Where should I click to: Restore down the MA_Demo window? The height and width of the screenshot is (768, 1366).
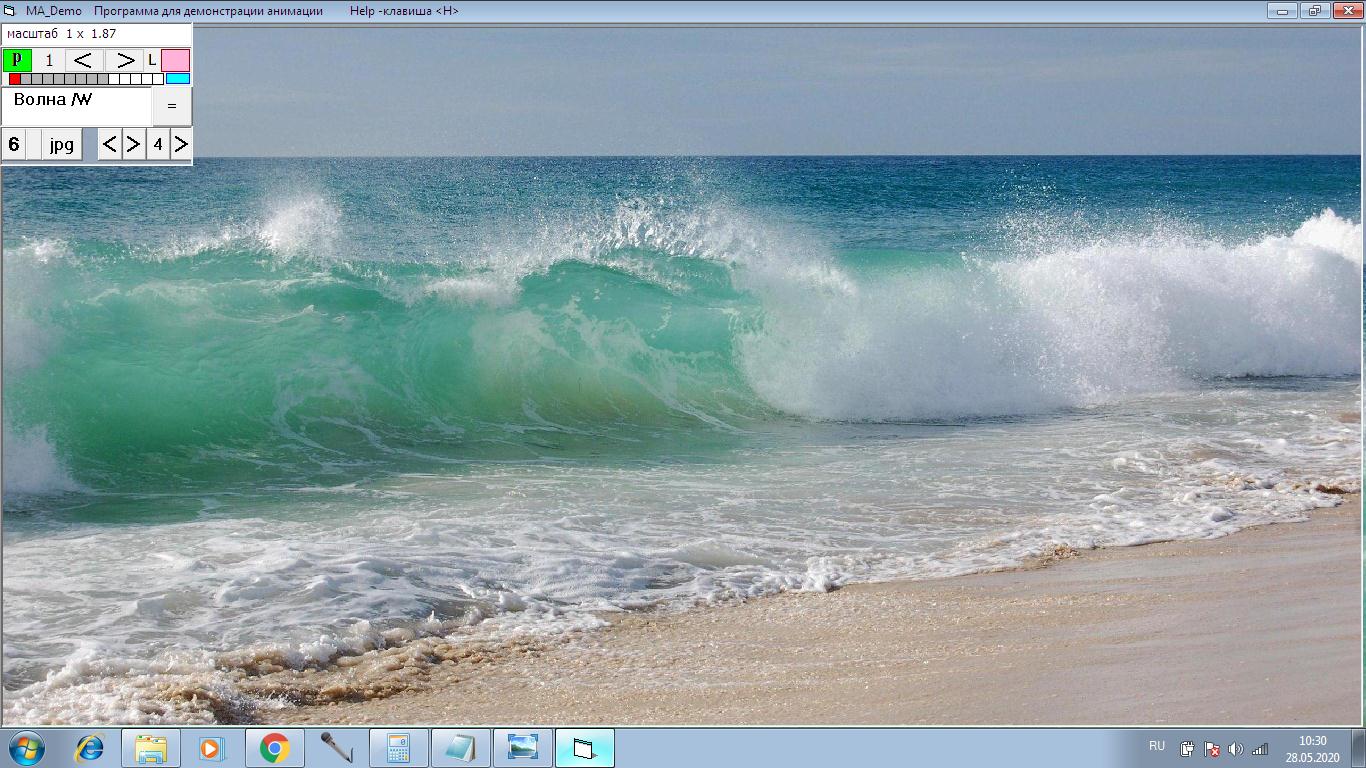tap(1314, 11)
